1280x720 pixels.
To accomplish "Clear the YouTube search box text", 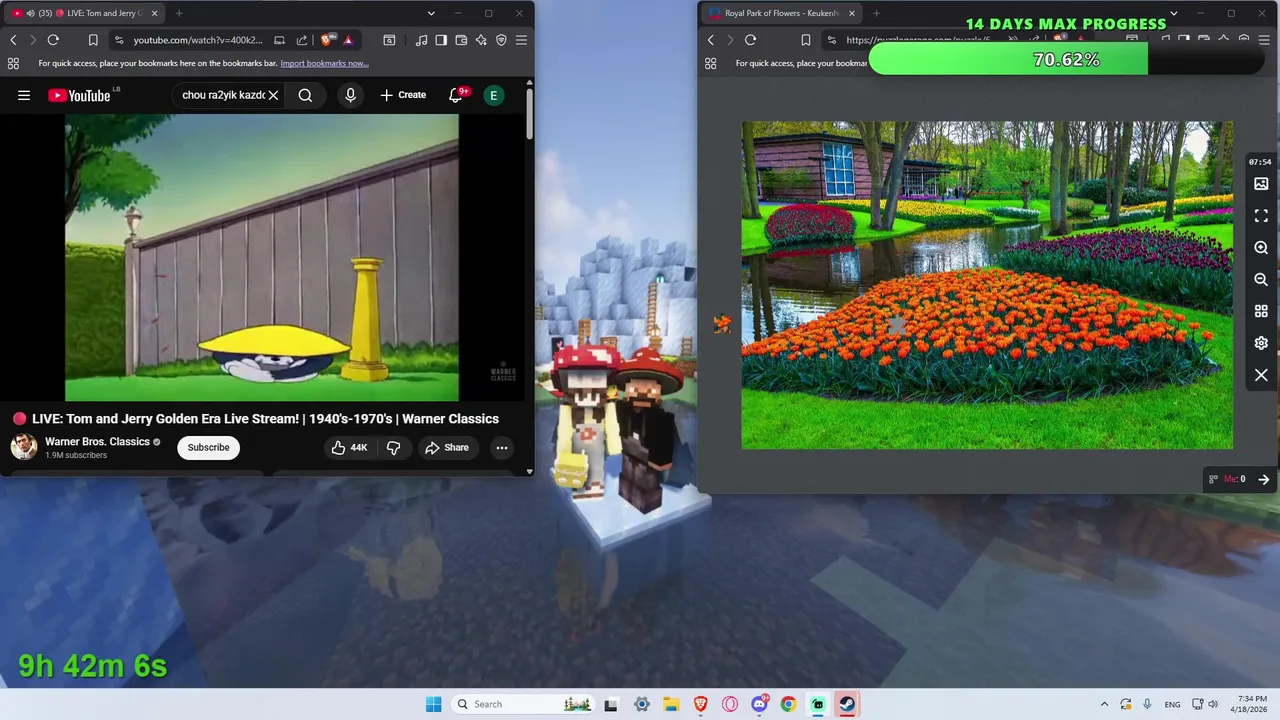I will tap(273, 95).
